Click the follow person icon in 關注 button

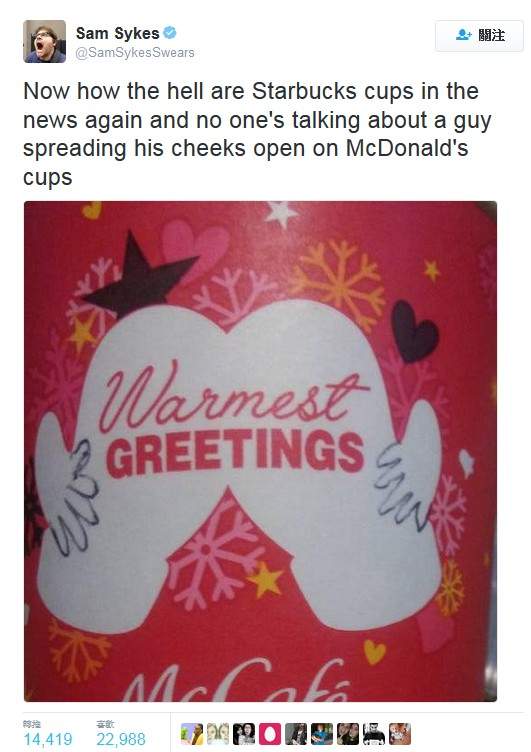[464, 35]
